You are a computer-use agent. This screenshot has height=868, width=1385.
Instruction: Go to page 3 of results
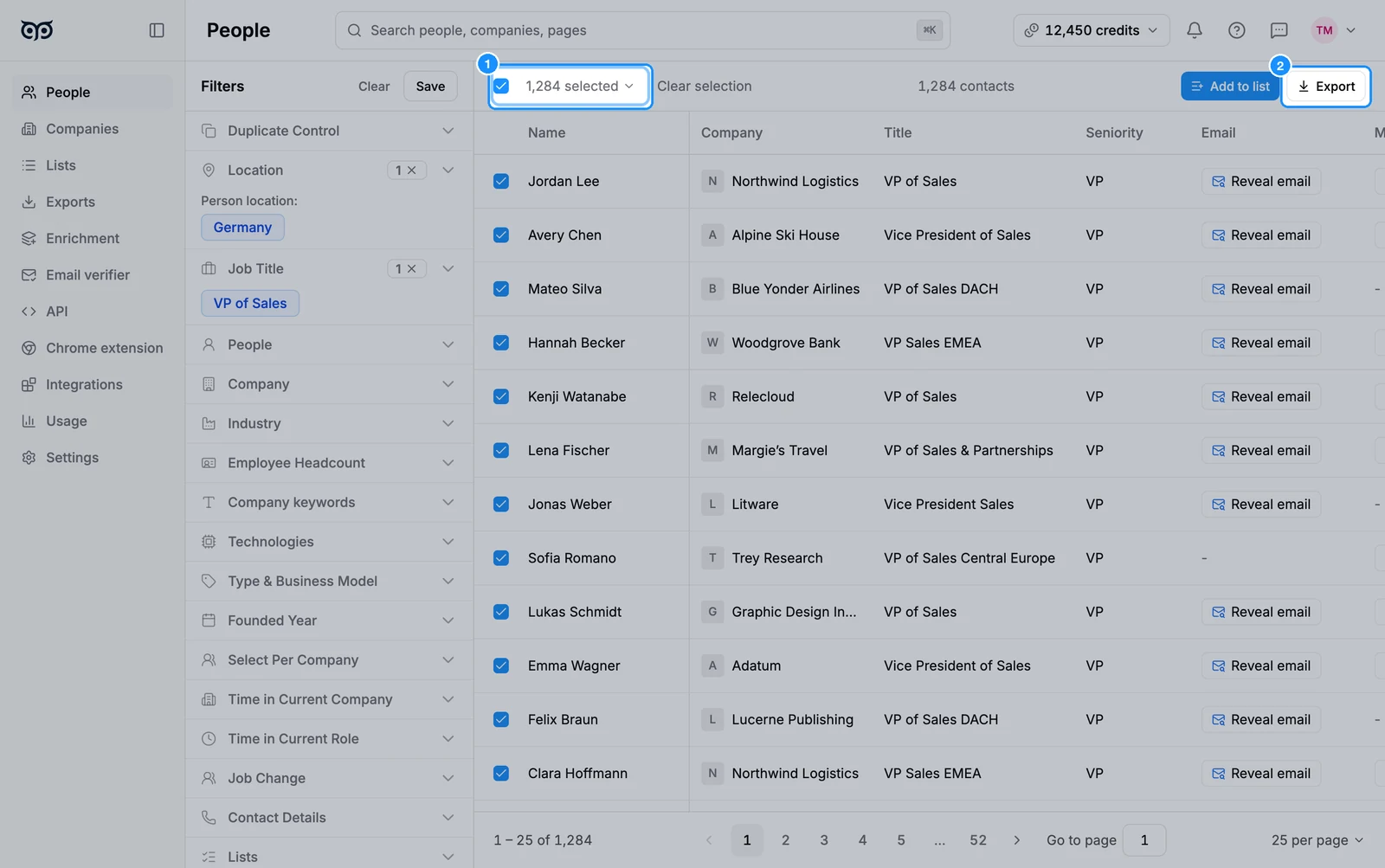coord(824,840)
